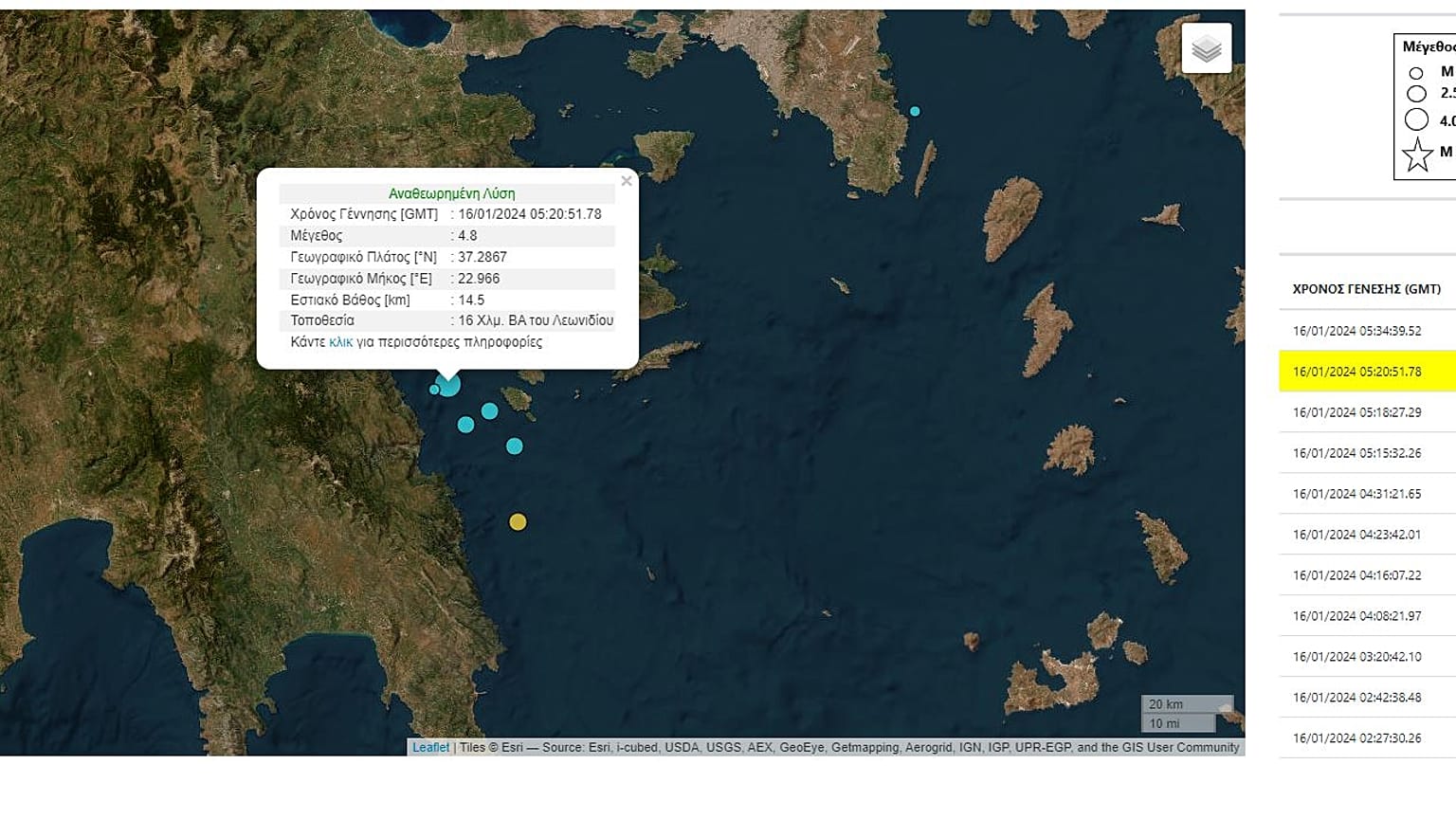Click location text '16 Χλμ. ΒΑ του Λεωνιδίου'
This screenshot has height=819, width=1456.
tap(536, 320)
